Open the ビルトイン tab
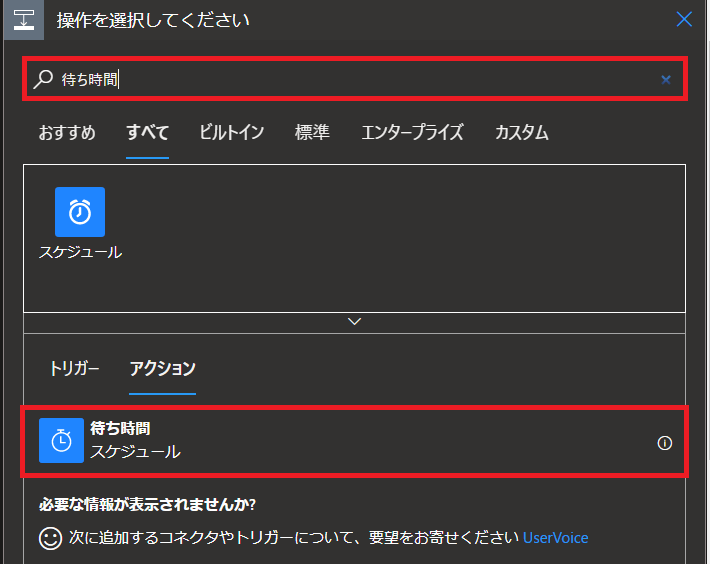710x564 pixels. [231, 133]
